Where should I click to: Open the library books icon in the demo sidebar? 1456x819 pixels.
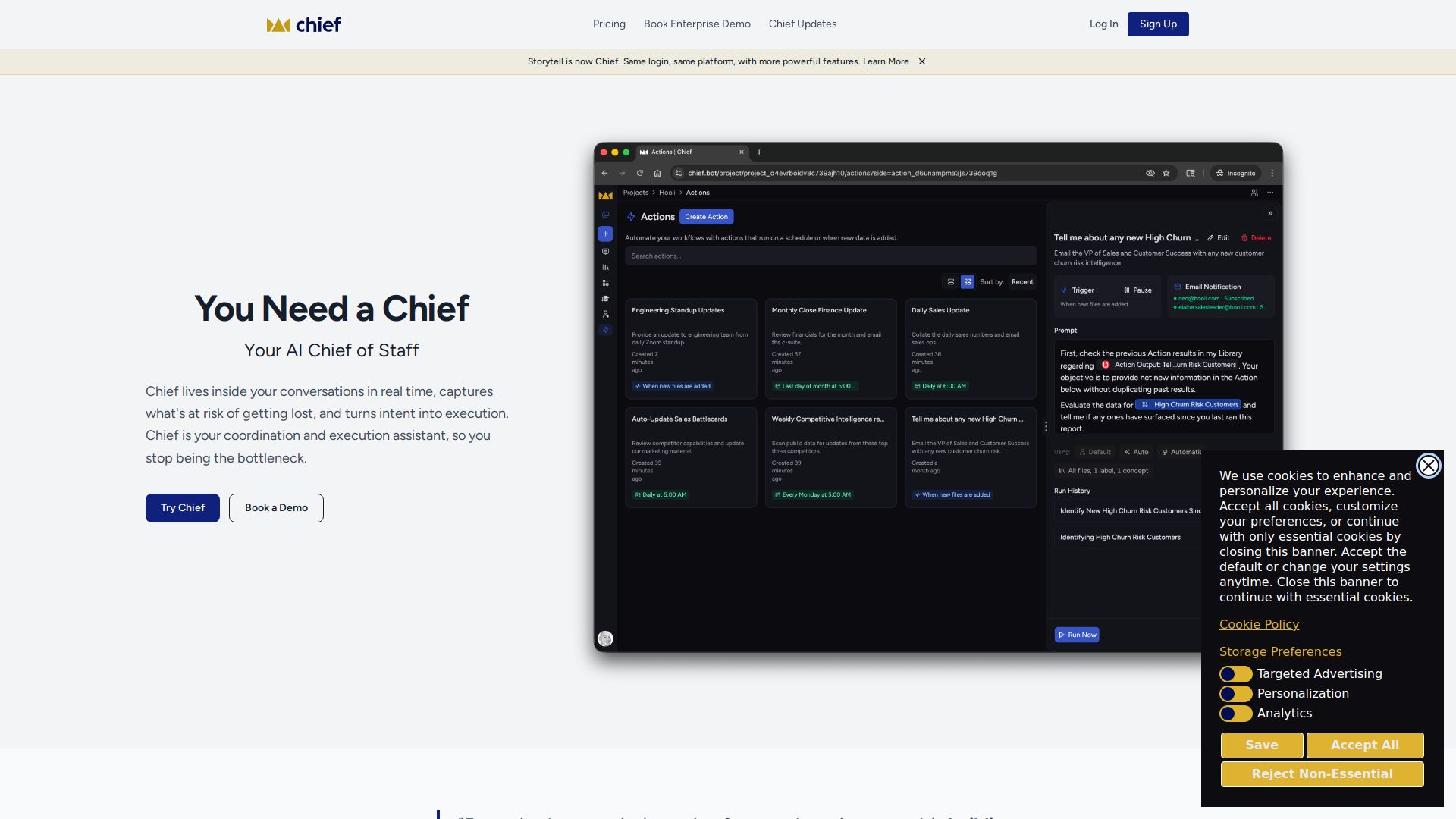605,267
